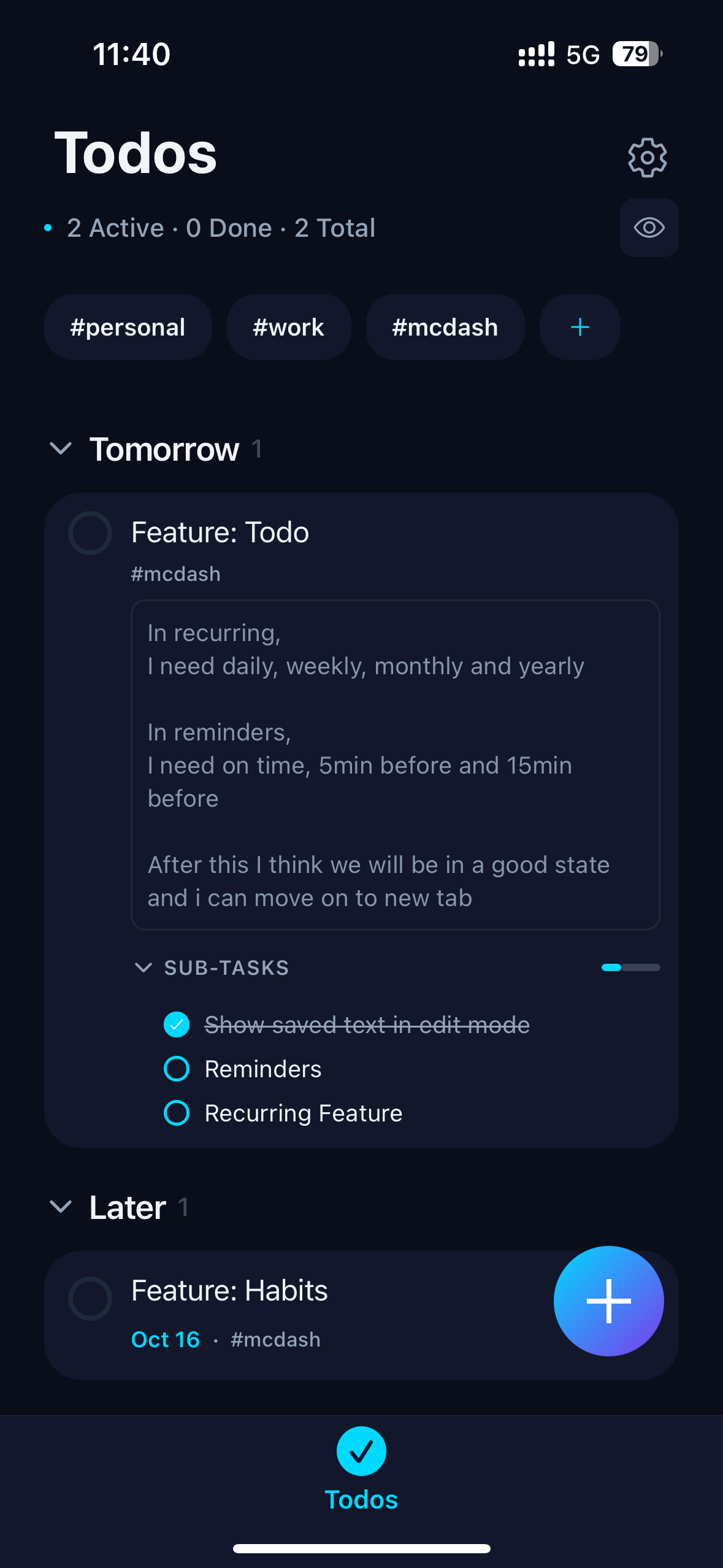The width and height of the screenshot is (723, 1568).
Task: Tap the battery indicator in status bar
Action: point(637,54)
